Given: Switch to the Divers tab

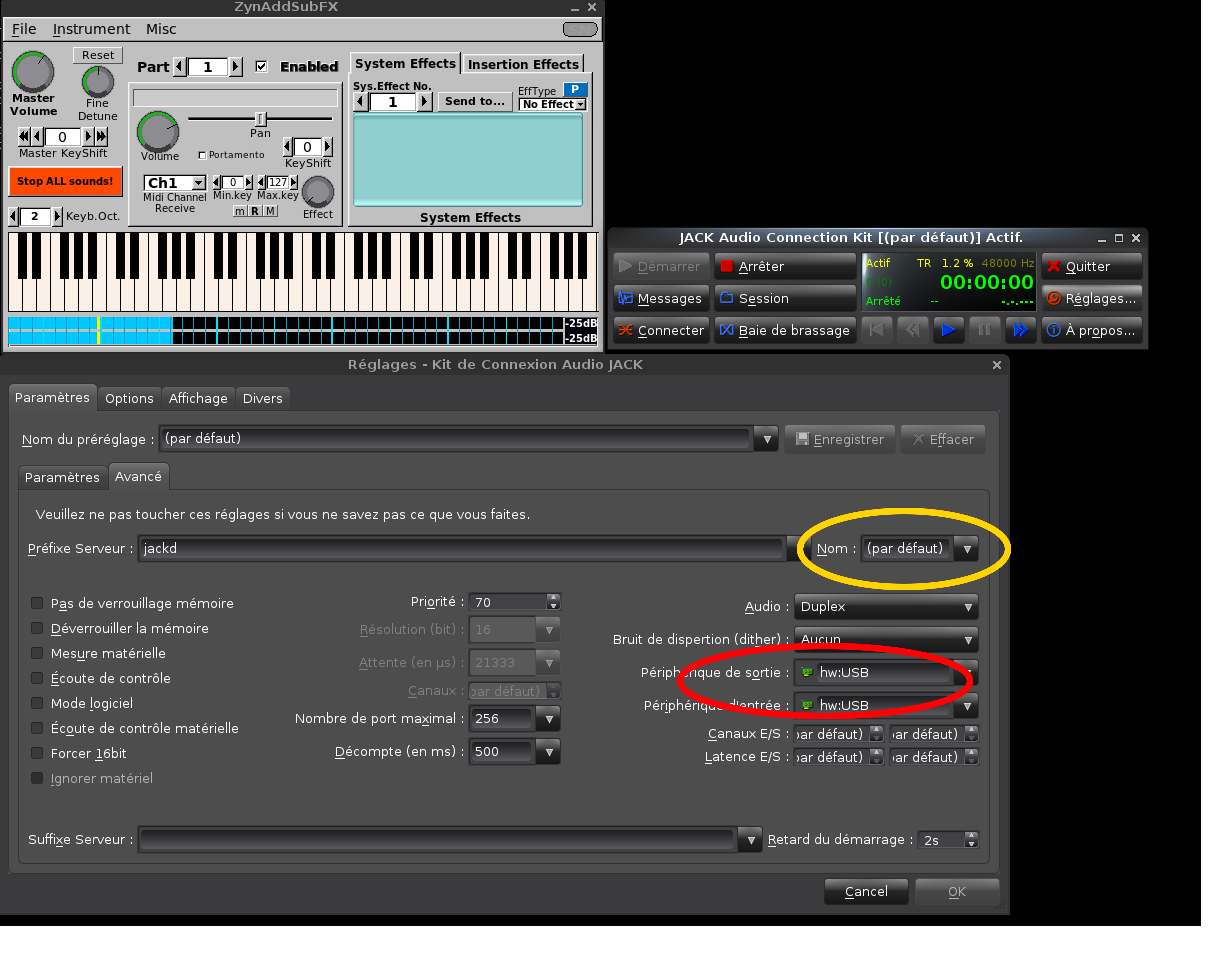Looking at the screenshot, I should pyautogui.click(x=263, y=398).
